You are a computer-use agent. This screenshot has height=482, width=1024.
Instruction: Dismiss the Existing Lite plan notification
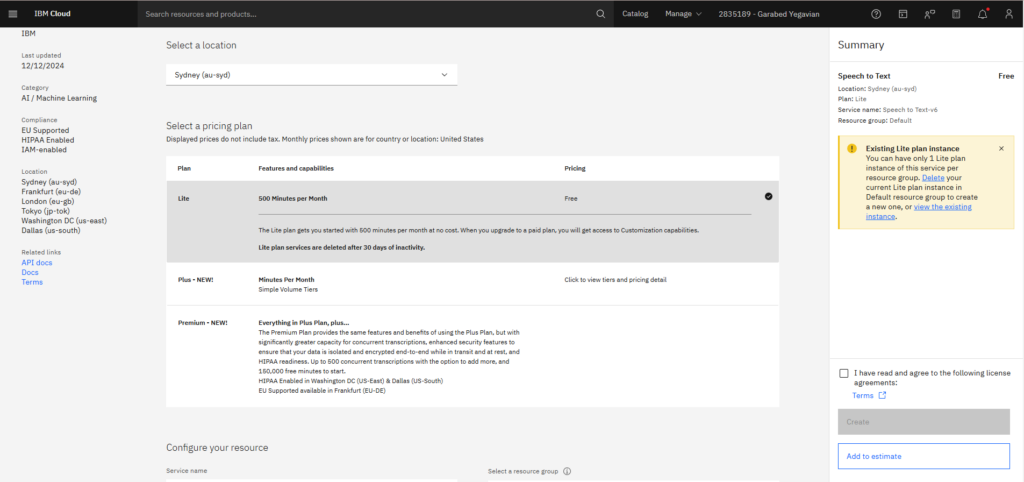click(x=1001, y=148)
